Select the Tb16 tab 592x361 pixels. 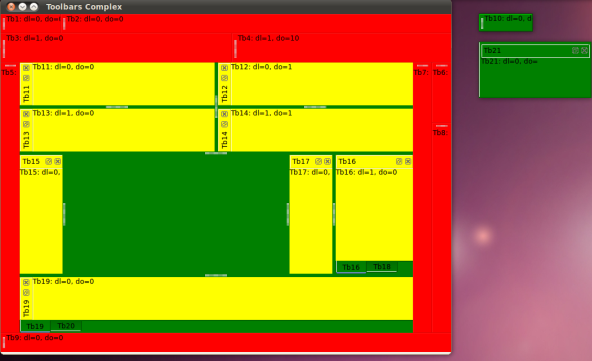(x=351, y=267)
